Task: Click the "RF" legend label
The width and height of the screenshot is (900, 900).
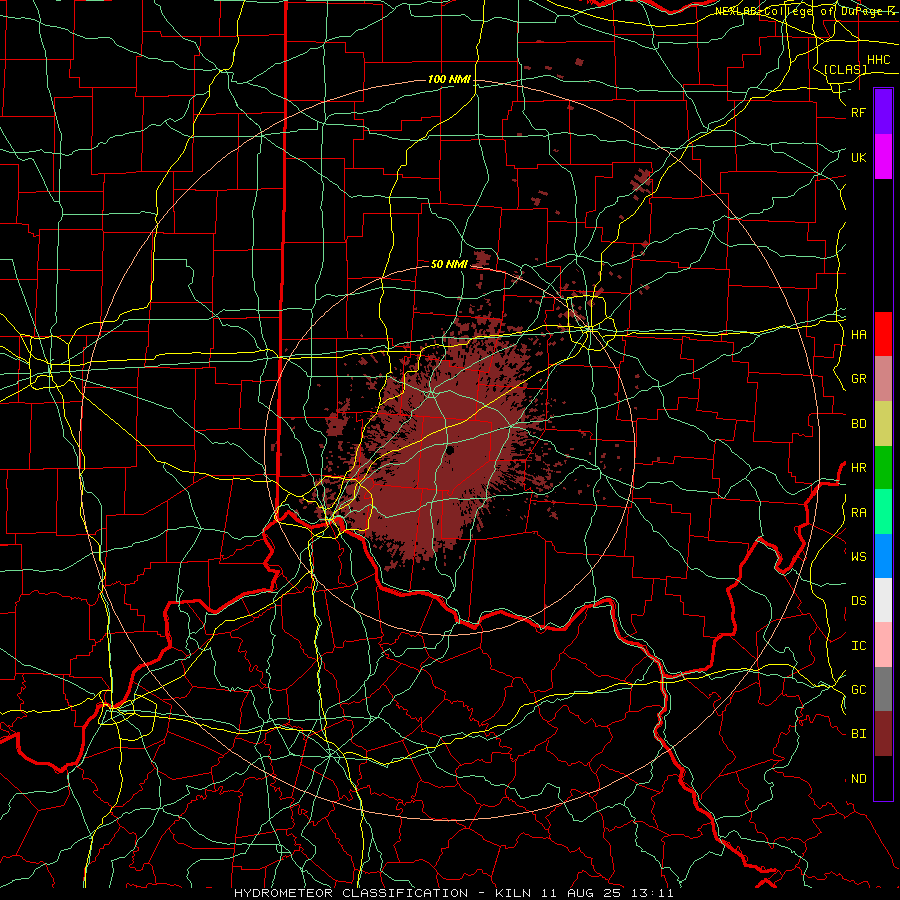Action: 858,112
